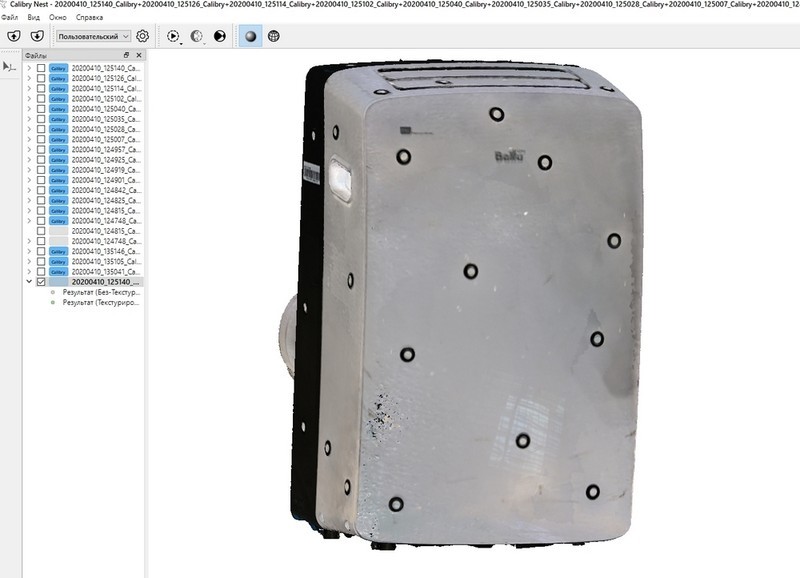This screenshot has width=800, height=578.
Task: Enable the checkbox for 20200410_135146 scan
Action: click(41, 251)
